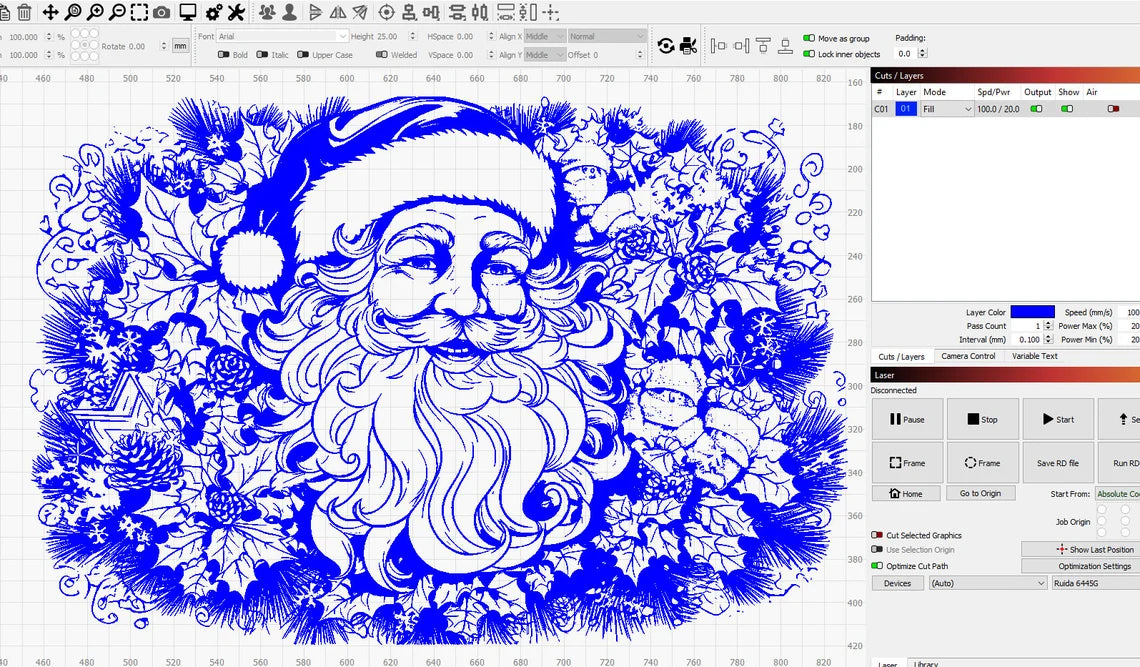Open the Fill mode dropdown for layer C01
Screen dimensions: 1140x667
(946, 109)
